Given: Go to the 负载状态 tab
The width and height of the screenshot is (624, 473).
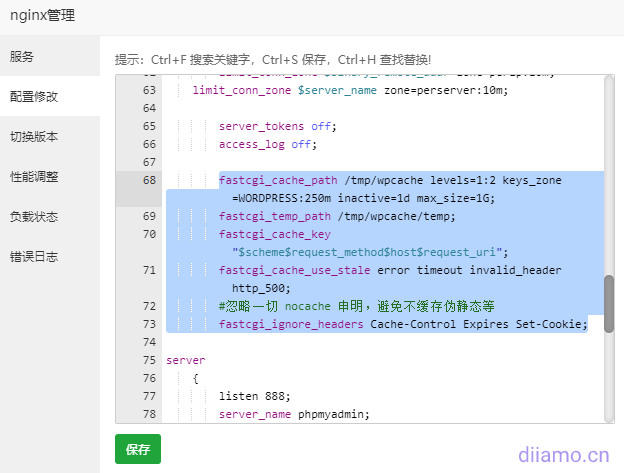Looking at the screenshot, I should coord(34,216).
